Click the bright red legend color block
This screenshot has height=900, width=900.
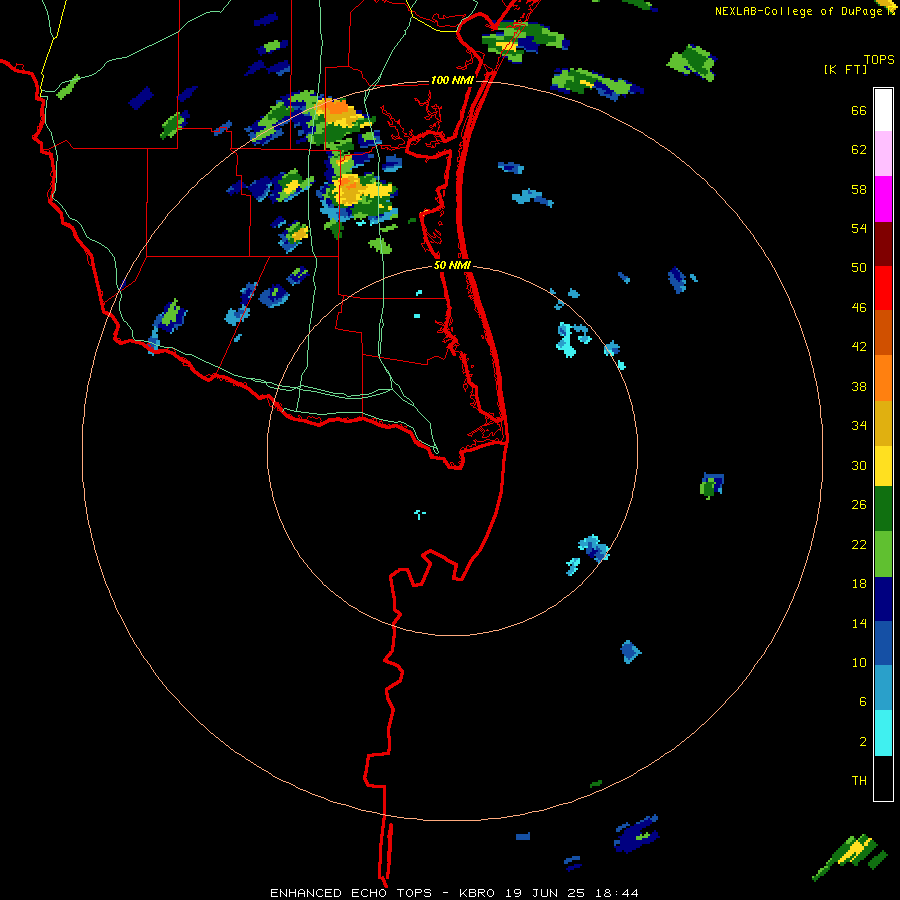tap(883, 287)
